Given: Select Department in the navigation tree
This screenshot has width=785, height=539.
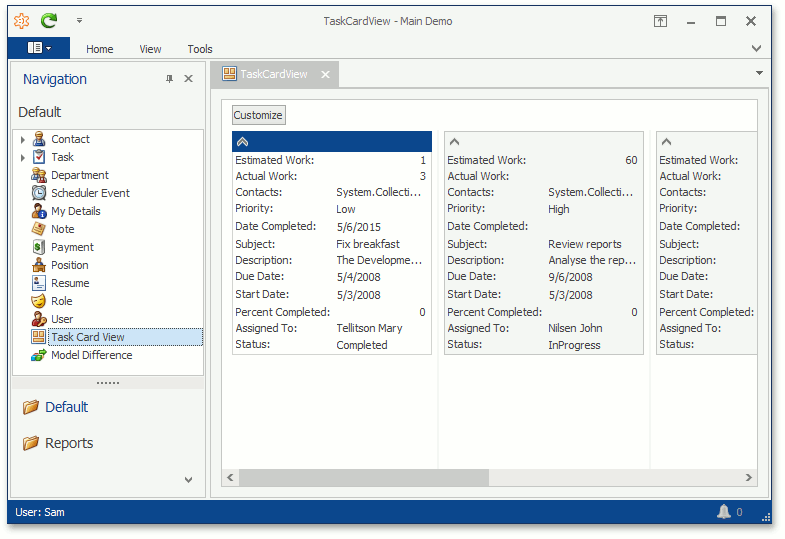Looking at the screenshot, I should click(80, 175).
